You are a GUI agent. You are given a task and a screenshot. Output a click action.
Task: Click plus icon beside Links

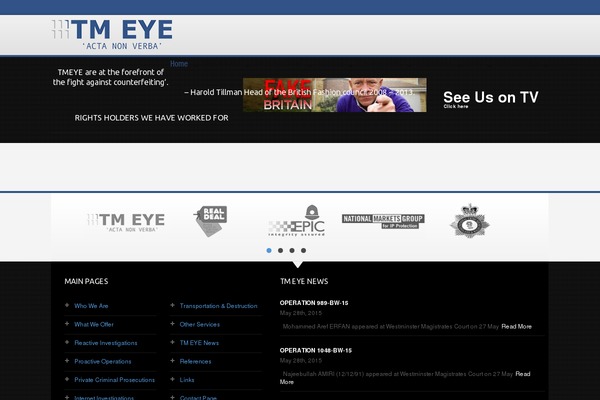(x=172, y=379)
